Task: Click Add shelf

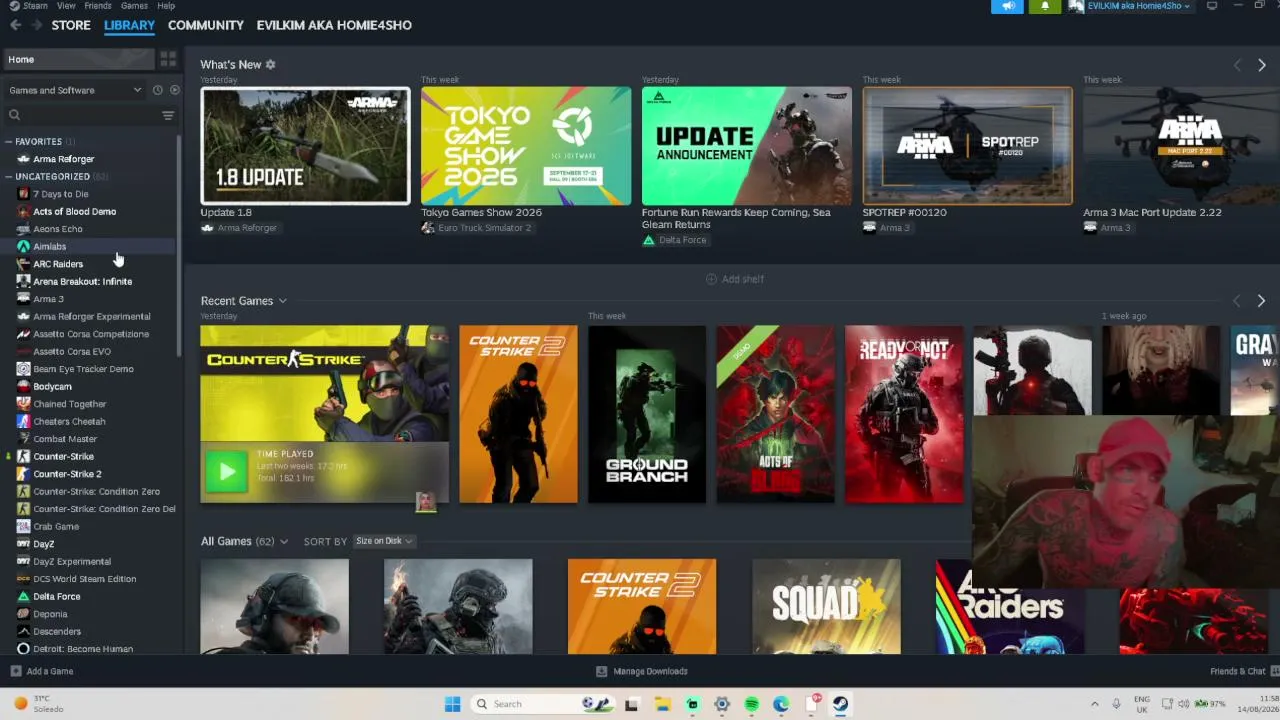Action: pyautogui.click(x=735, y=279)
